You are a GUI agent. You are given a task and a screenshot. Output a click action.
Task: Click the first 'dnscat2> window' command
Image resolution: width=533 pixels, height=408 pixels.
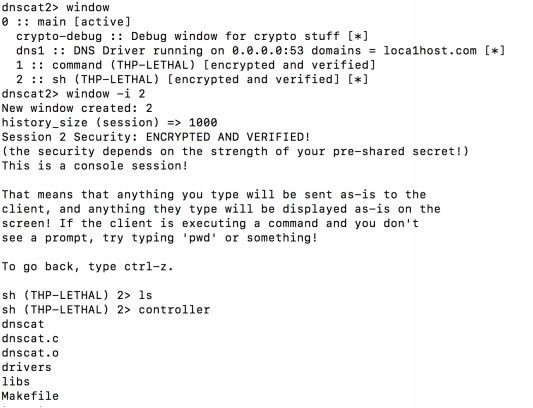coord(56,7)
